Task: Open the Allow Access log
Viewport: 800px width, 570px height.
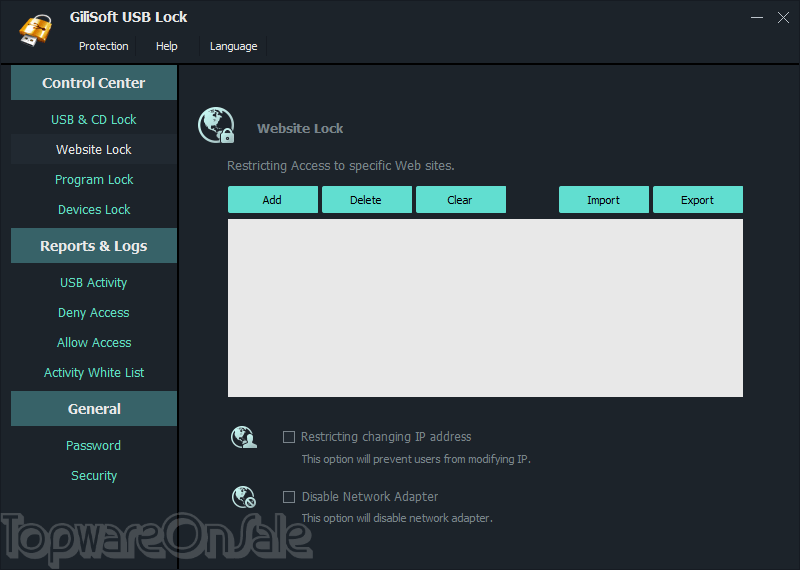Action: [x=94, y=342]
